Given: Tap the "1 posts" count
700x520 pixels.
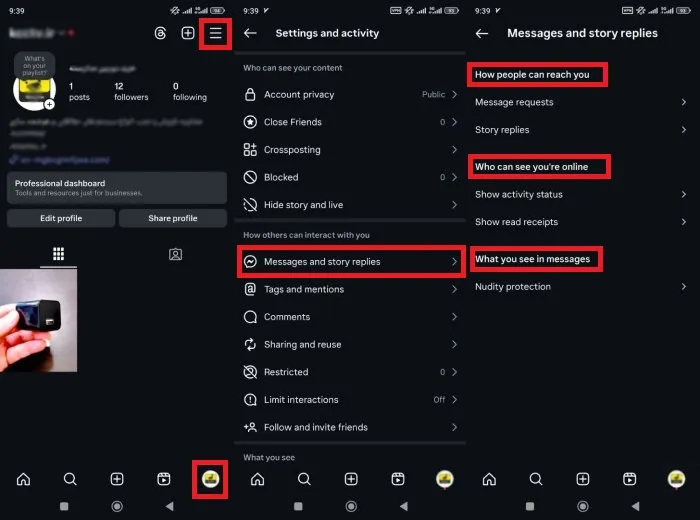Looking at the screenshot, I should pos(79,92).
